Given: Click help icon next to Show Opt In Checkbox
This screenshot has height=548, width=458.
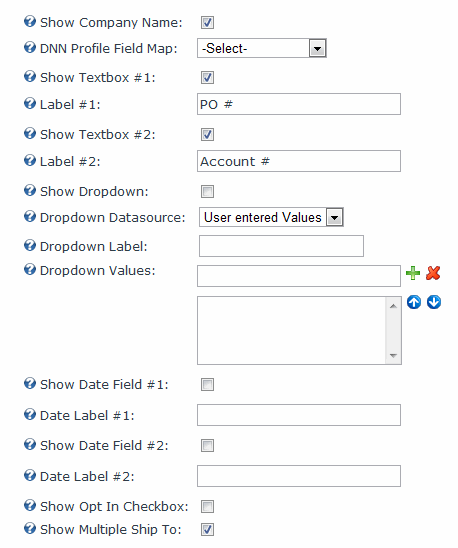Looking at the screenshot, I should pyautogui.click(x=30, y=505).
